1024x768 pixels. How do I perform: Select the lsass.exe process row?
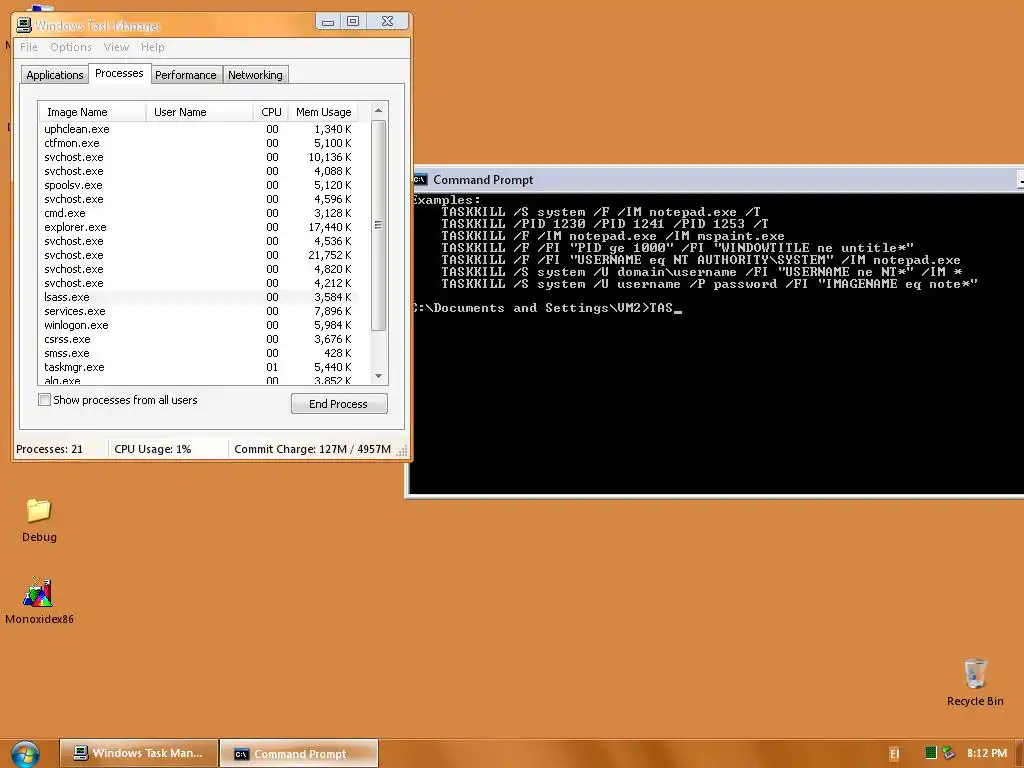(x=199, y=297)
